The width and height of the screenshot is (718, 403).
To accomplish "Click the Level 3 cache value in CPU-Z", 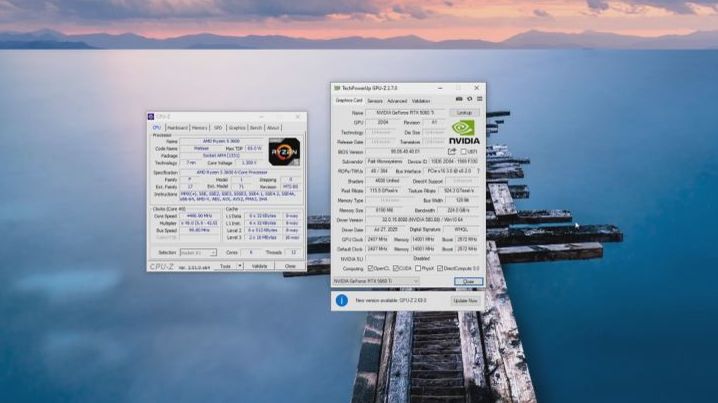I will point(263,238).
